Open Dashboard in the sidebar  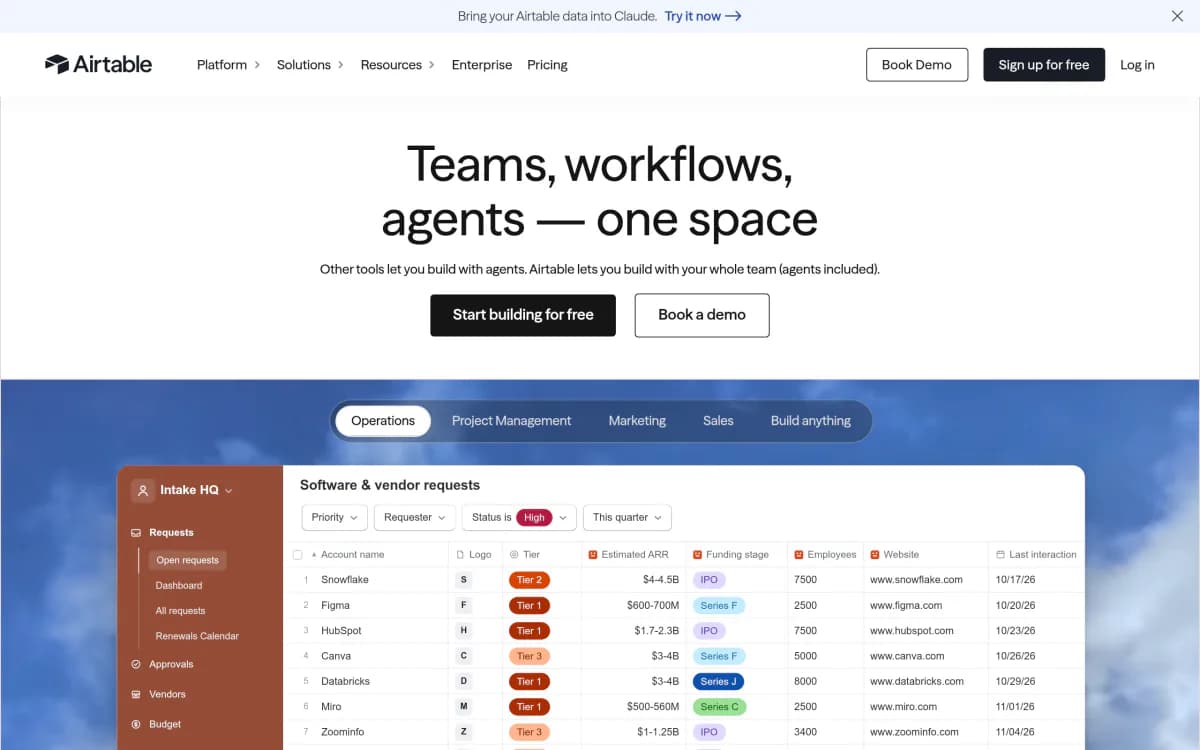coord(179,586)
